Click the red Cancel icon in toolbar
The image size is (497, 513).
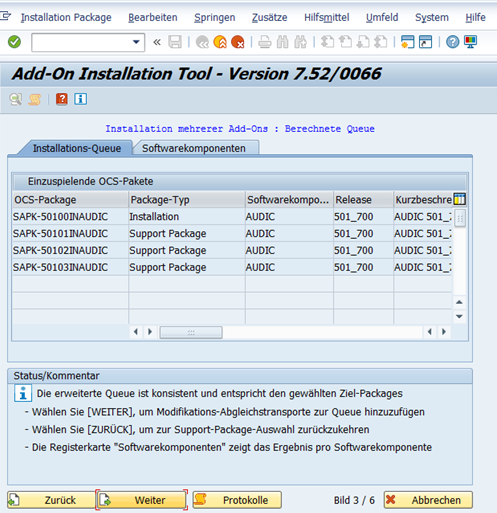pos(238,42)
